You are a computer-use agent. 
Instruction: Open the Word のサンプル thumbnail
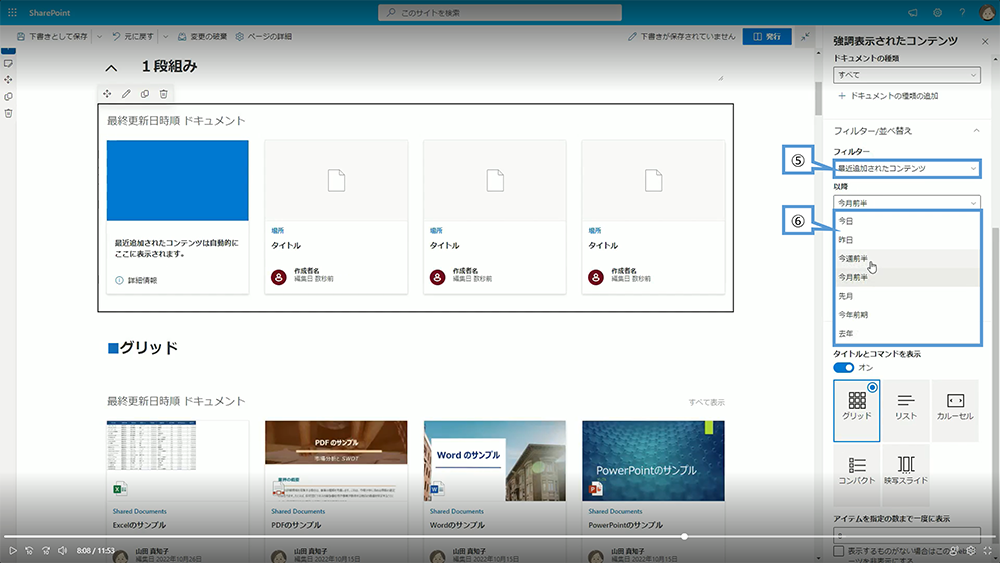(x=494, y=461)
